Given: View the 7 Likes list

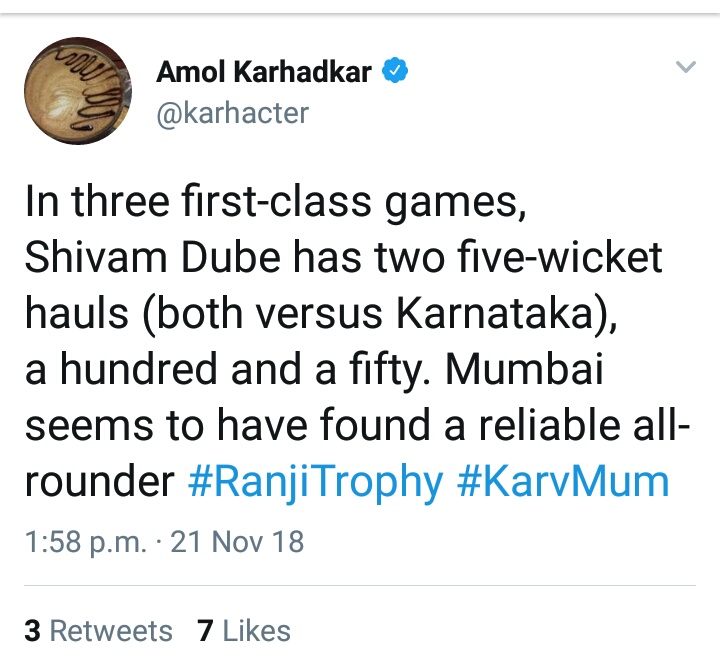Looking at the screenshot, I should pos(244,631).
